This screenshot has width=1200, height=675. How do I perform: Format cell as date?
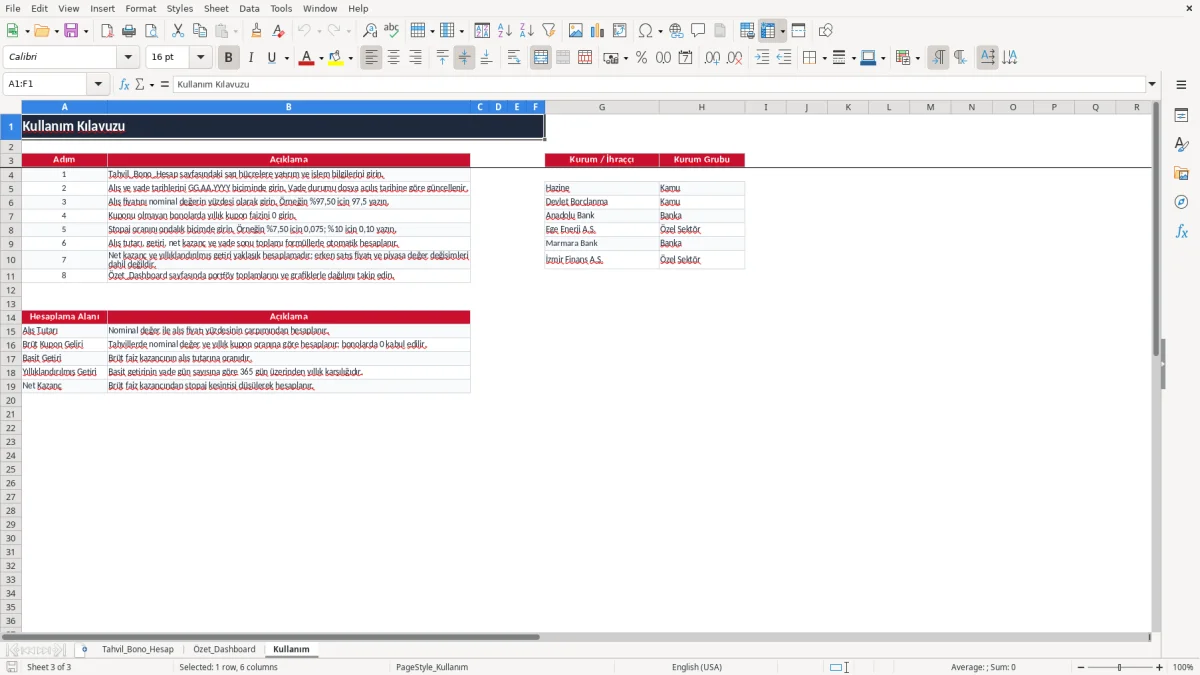coord(685,58)
